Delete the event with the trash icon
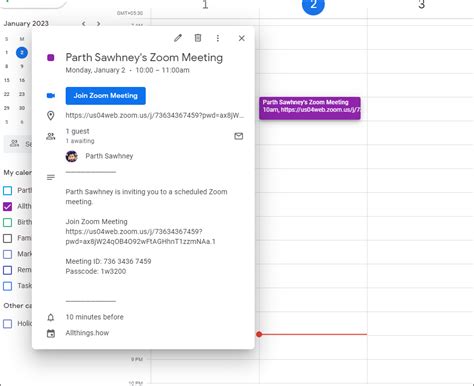Screen dimensions: 474x386 click(198, 38)
